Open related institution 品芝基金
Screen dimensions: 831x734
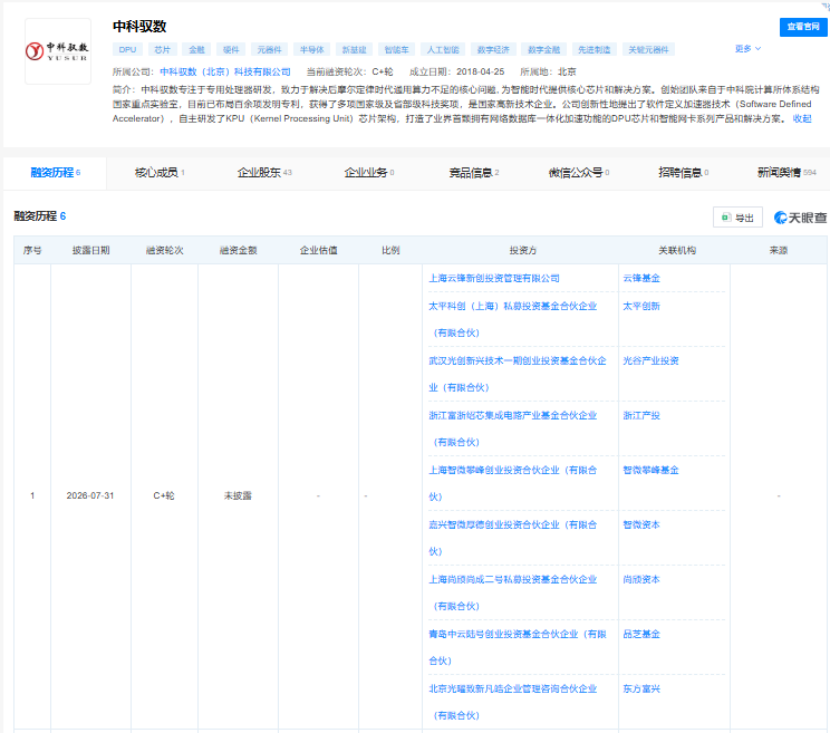(x=641, y=634)
